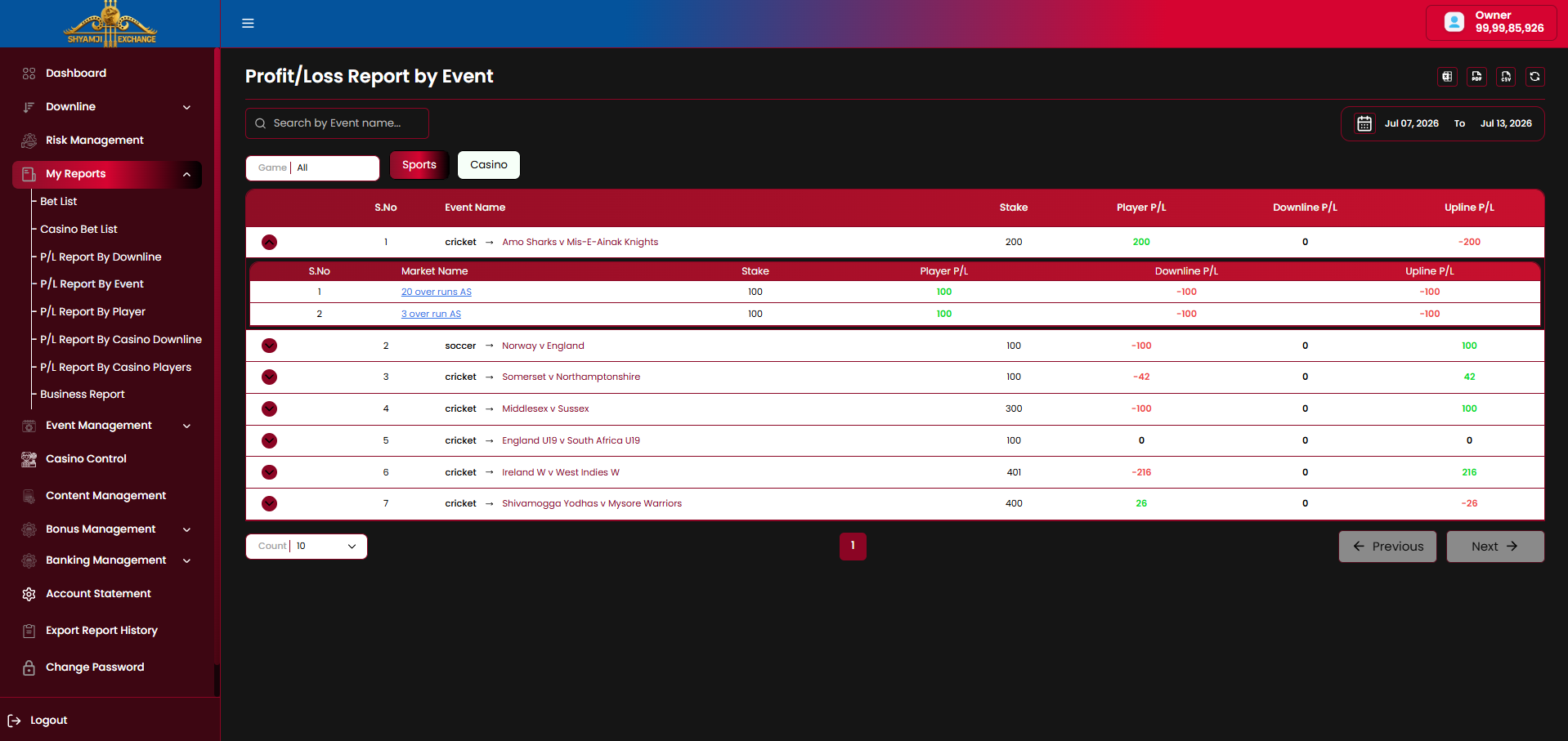Image resolution: width=1568 pixels, height=741 pixels.
Task: Click the Shyamji Exchange logo
Action: [110, 23]
